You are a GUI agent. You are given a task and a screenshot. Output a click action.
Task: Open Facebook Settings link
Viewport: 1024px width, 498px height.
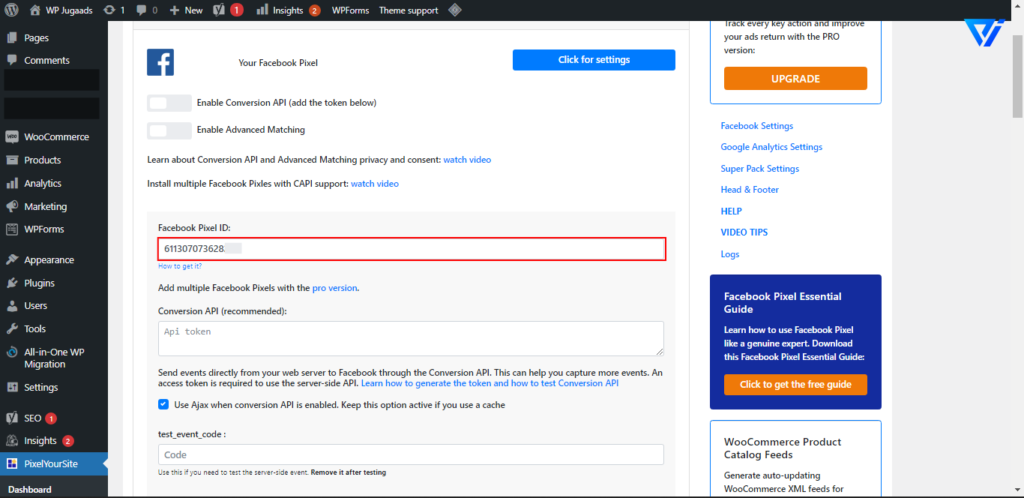(x=757, y=126)
